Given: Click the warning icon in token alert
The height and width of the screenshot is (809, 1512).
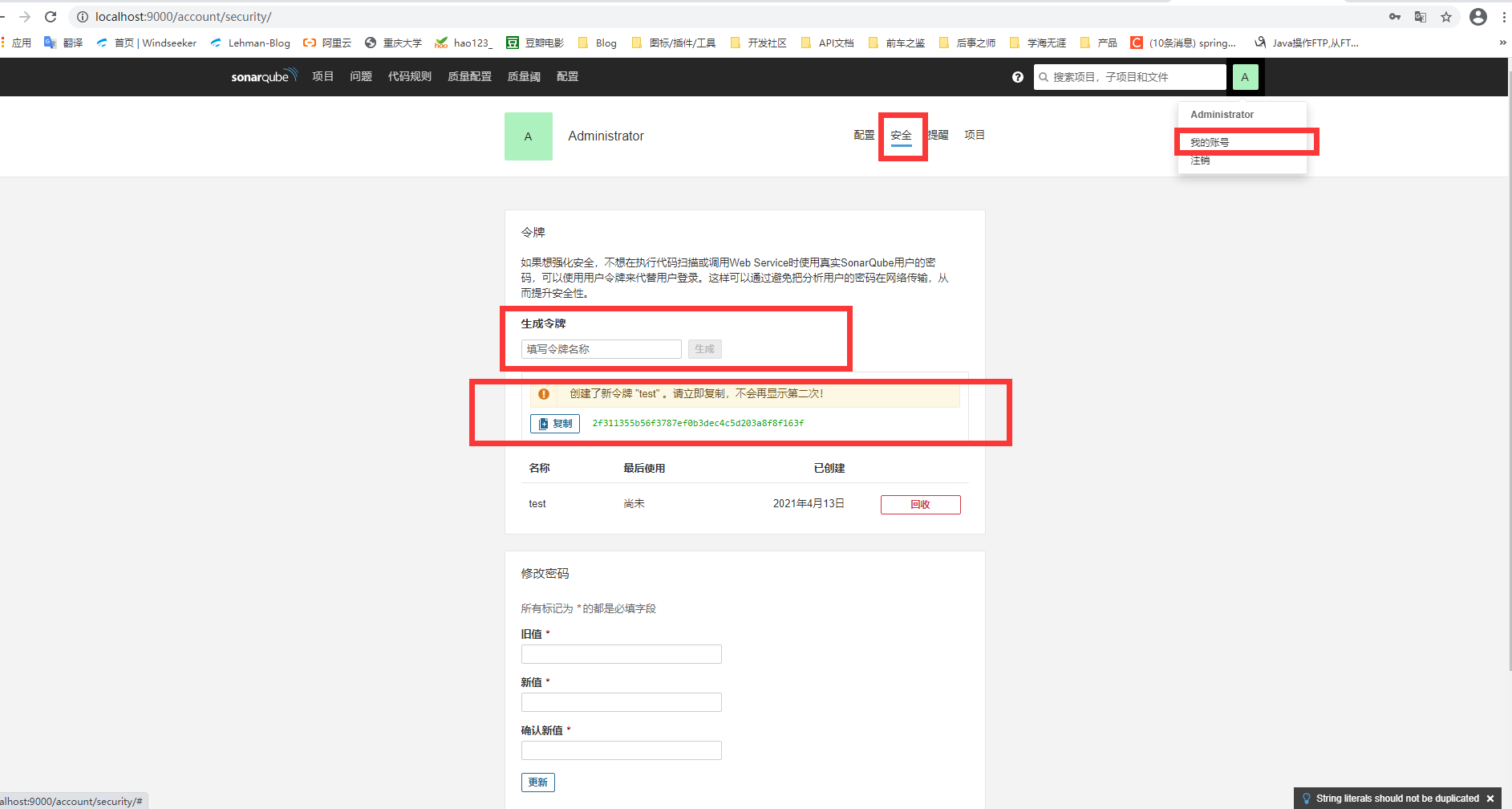Looking at the screenshot, I should tap(544, 394).
